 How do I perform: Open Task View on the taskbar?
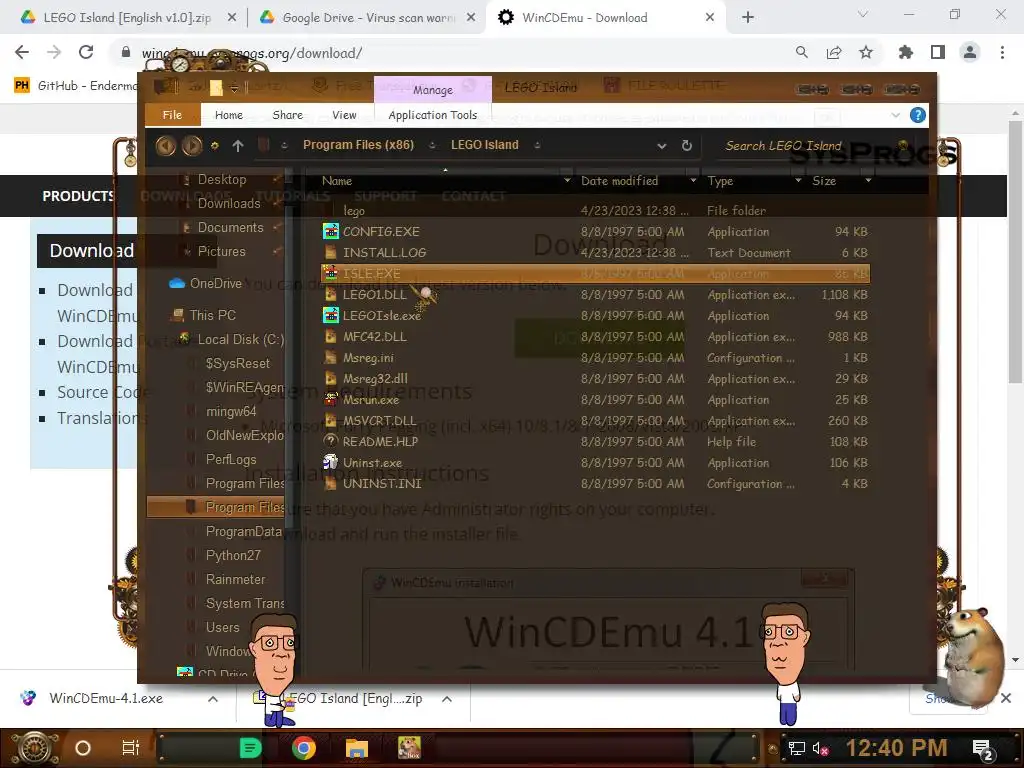[131, 748]
